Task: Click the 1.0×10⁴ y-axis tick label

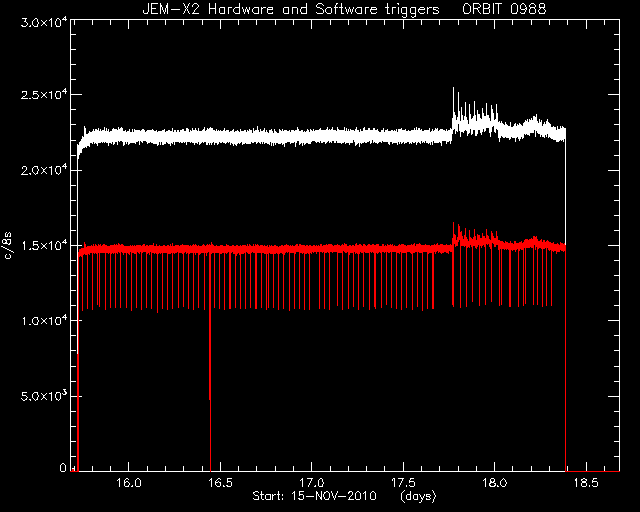Action: click(x=44, y=321)
